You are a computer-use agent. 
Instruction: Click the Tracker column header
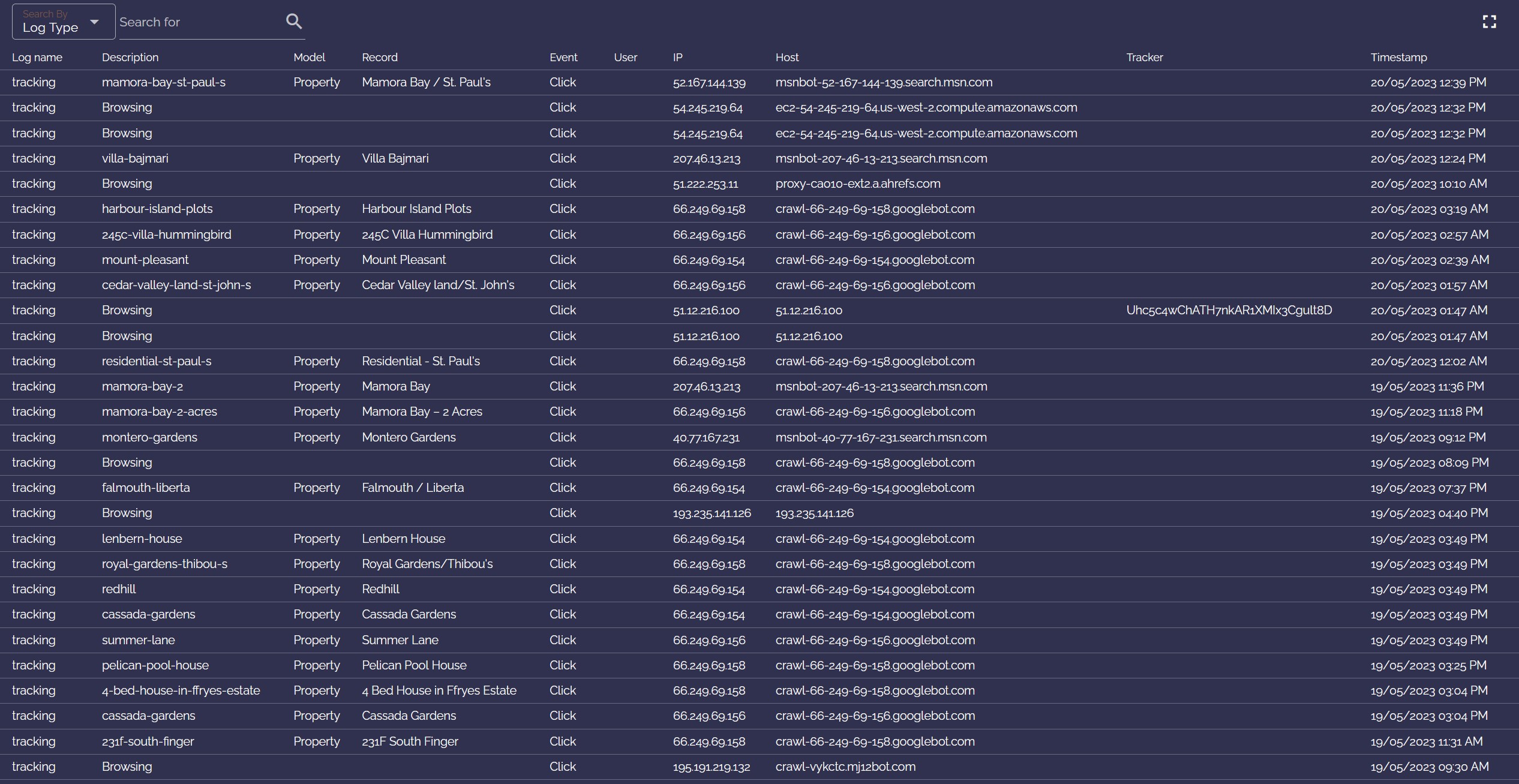click(1144, 58)
